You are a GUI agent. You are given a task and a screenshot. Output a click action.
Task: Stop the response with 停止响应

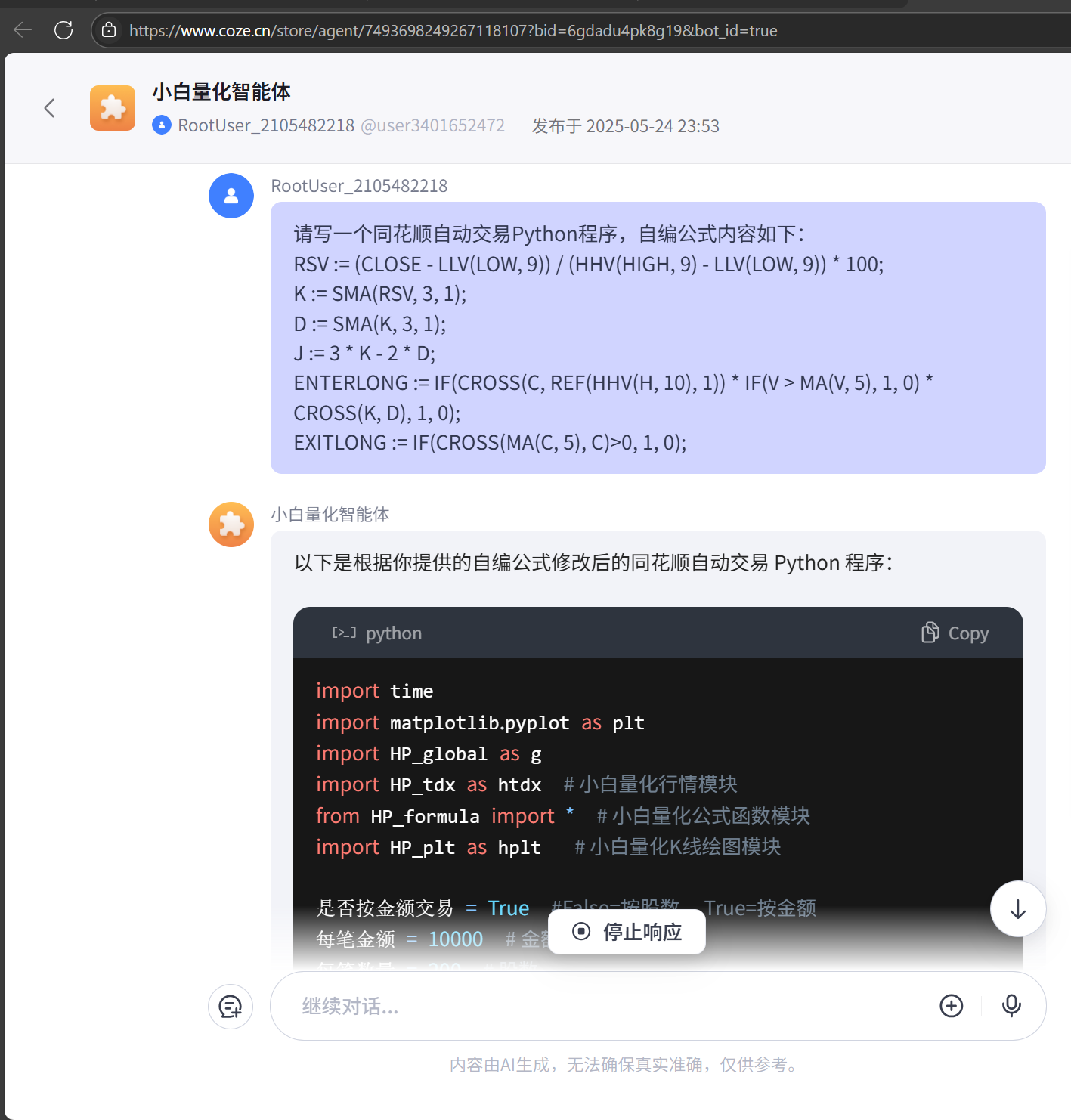627,932
